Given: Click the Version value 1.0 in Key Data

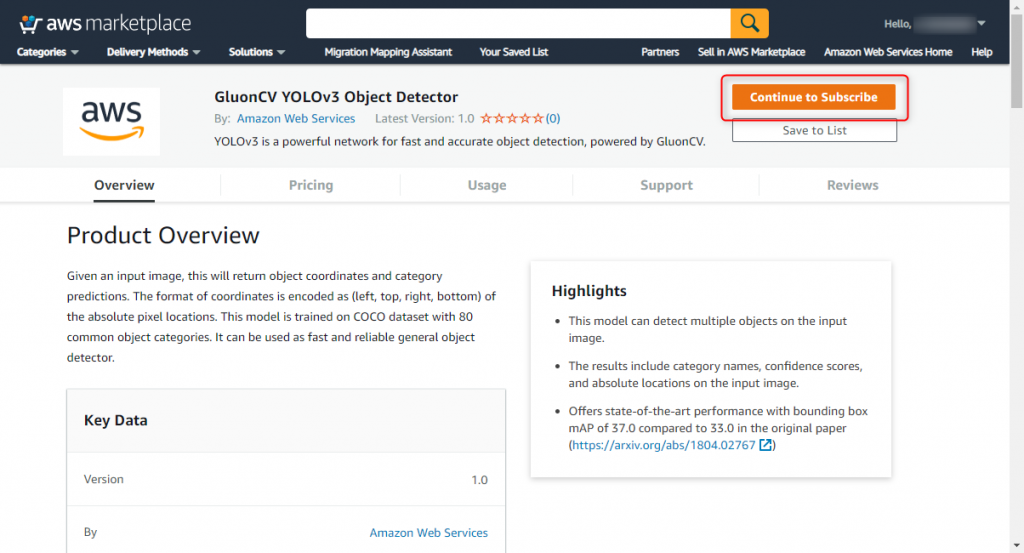Looking at the screenshot, I should 479,480.
